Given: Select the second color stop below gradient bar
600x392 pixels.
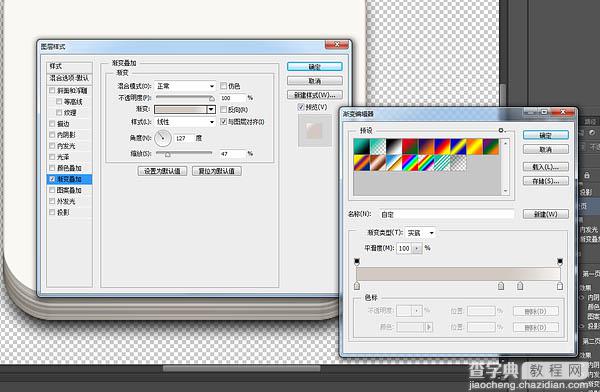Looking at the screenshot, I should click(x=501, y=286).
